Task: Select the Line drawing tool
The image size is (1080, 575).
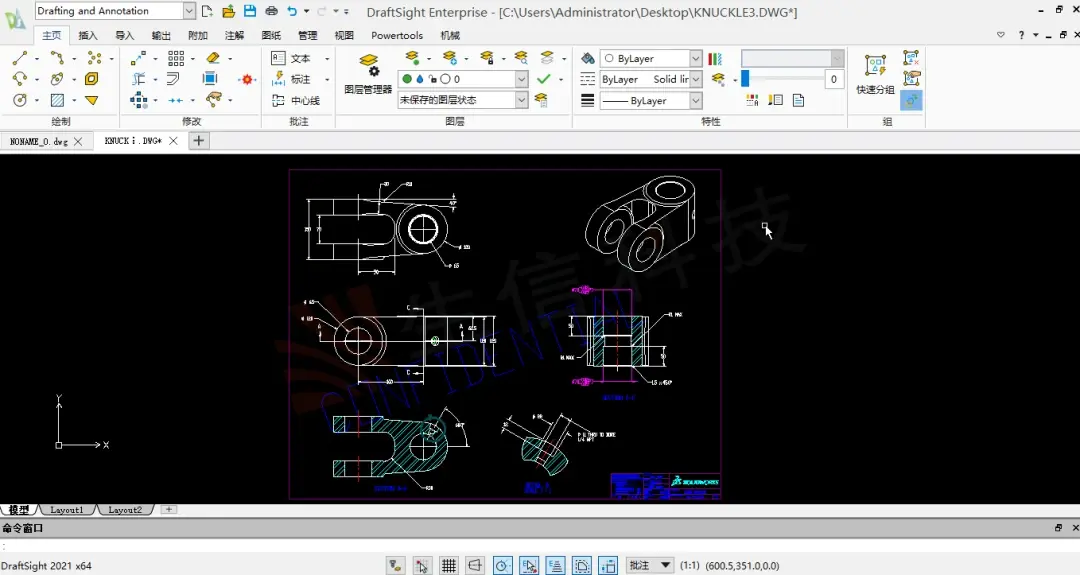Action: click(20, 59)
